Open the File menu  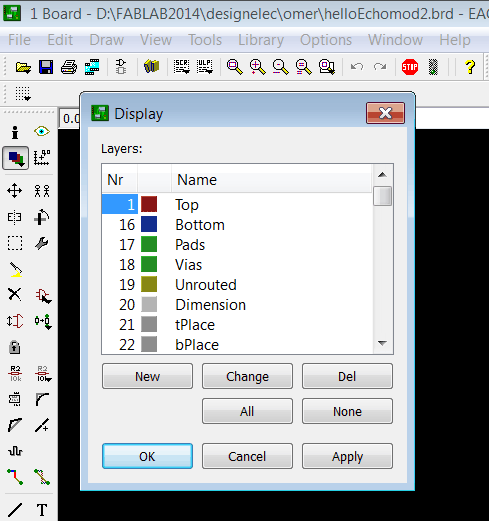tap(19, 40)
